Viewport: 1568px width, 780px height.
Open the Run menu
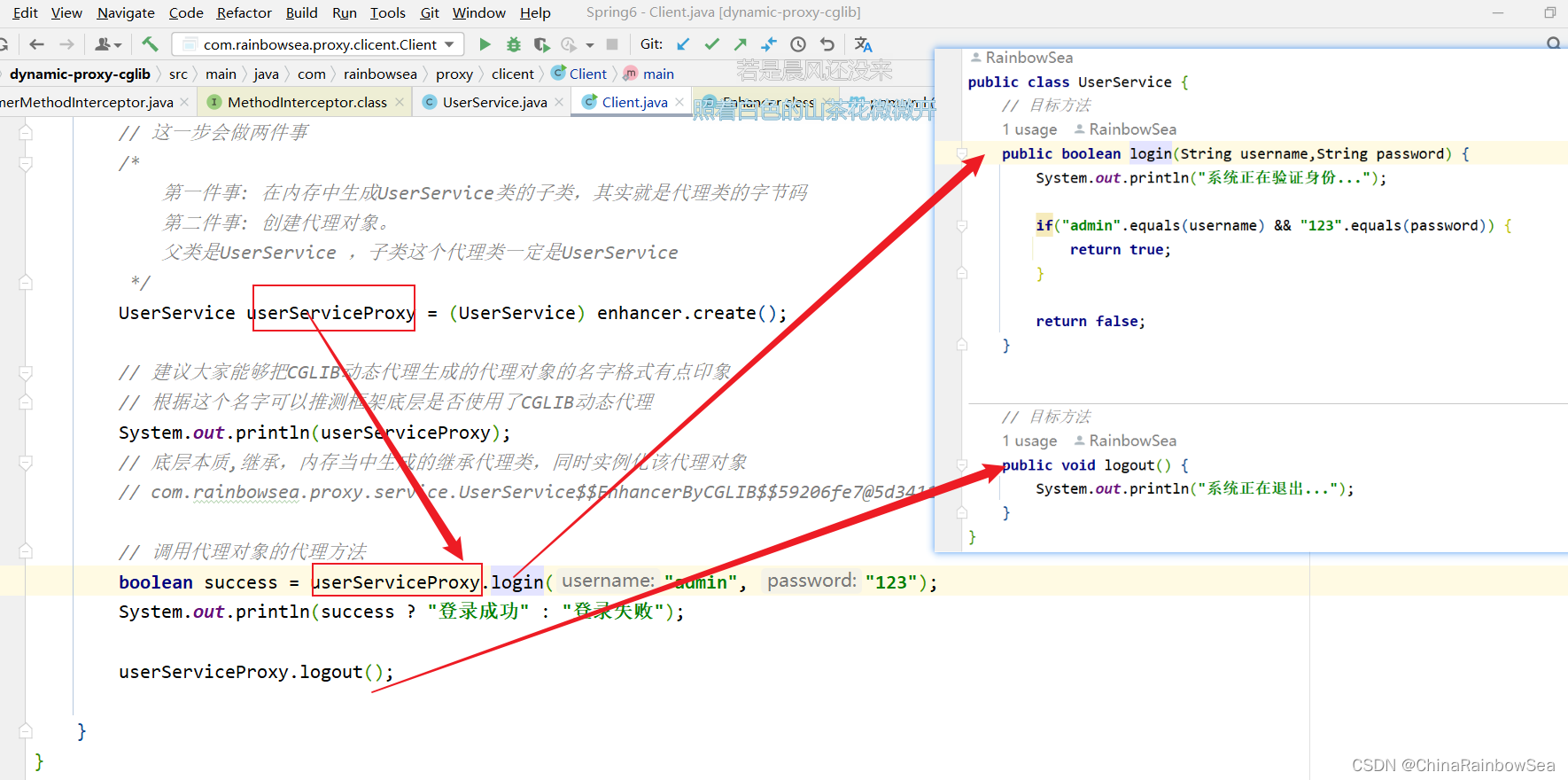(x=345, y=12)
